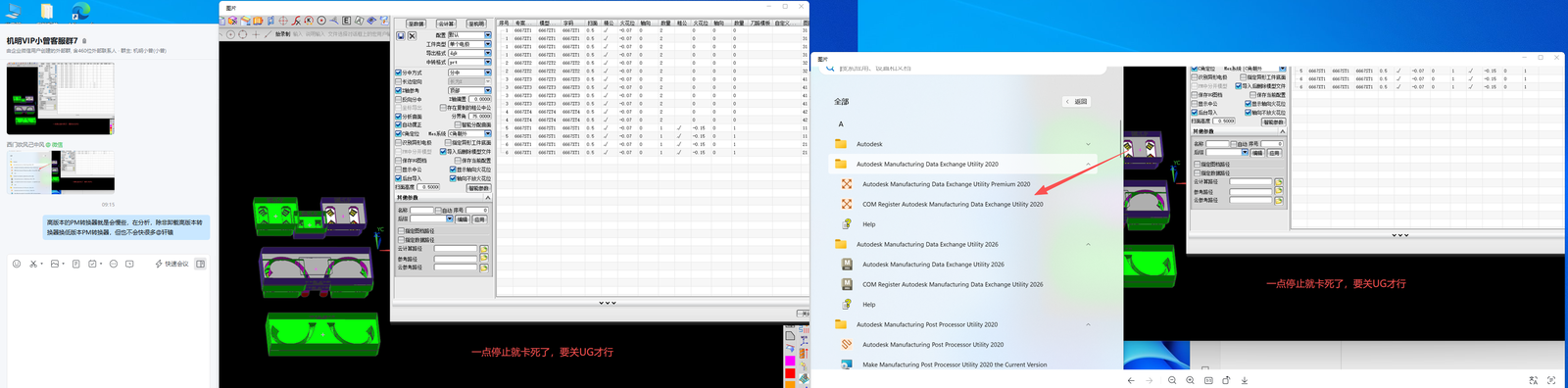Click the panel toggle icon right of 快速会议
The width and height of the screenshot is (1568, 388).
coord(201,264)
